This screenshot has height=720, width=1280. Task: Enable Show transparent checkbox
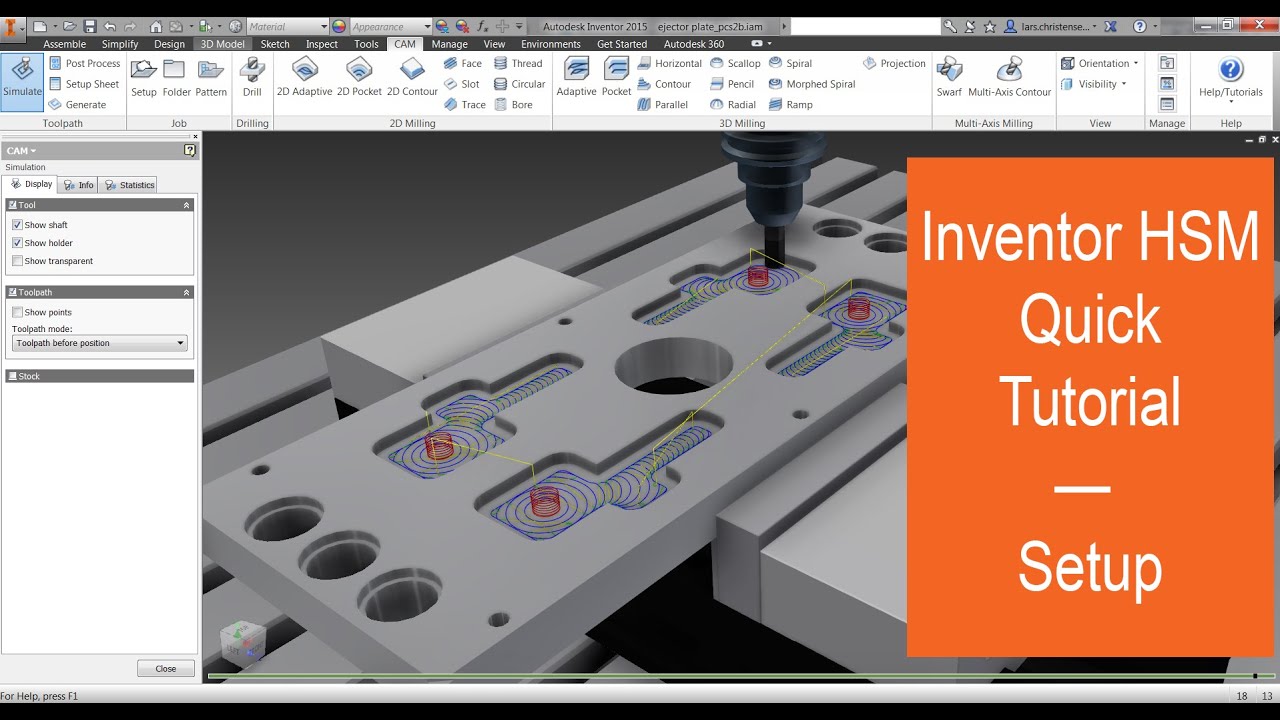(x=17, y=261)
